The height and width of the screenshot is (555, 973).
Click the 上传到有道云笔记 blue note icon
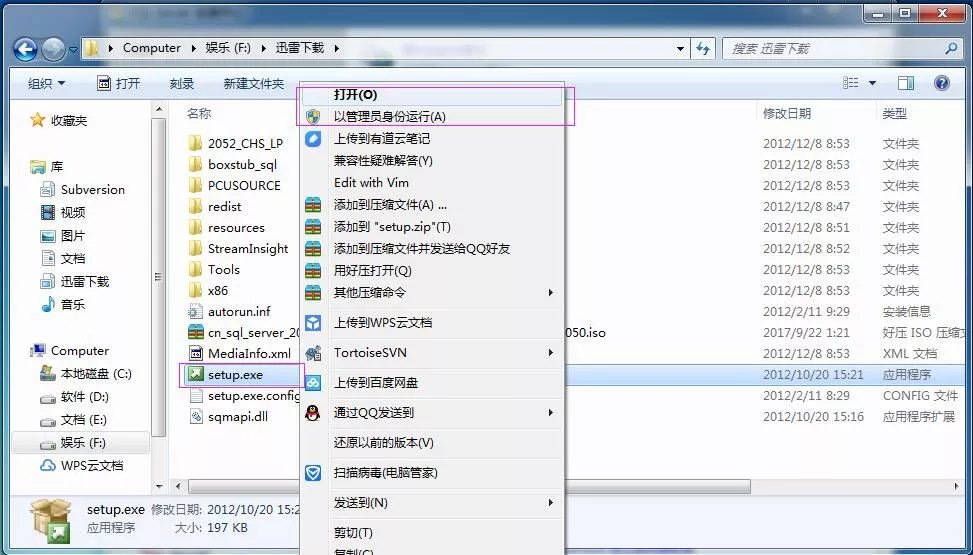(313, 138)
